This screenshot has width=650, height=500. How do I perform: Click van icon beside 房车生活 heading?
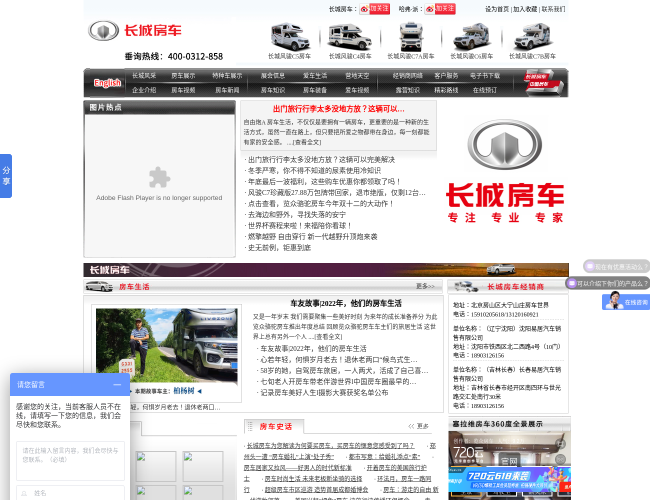point(99,286)
